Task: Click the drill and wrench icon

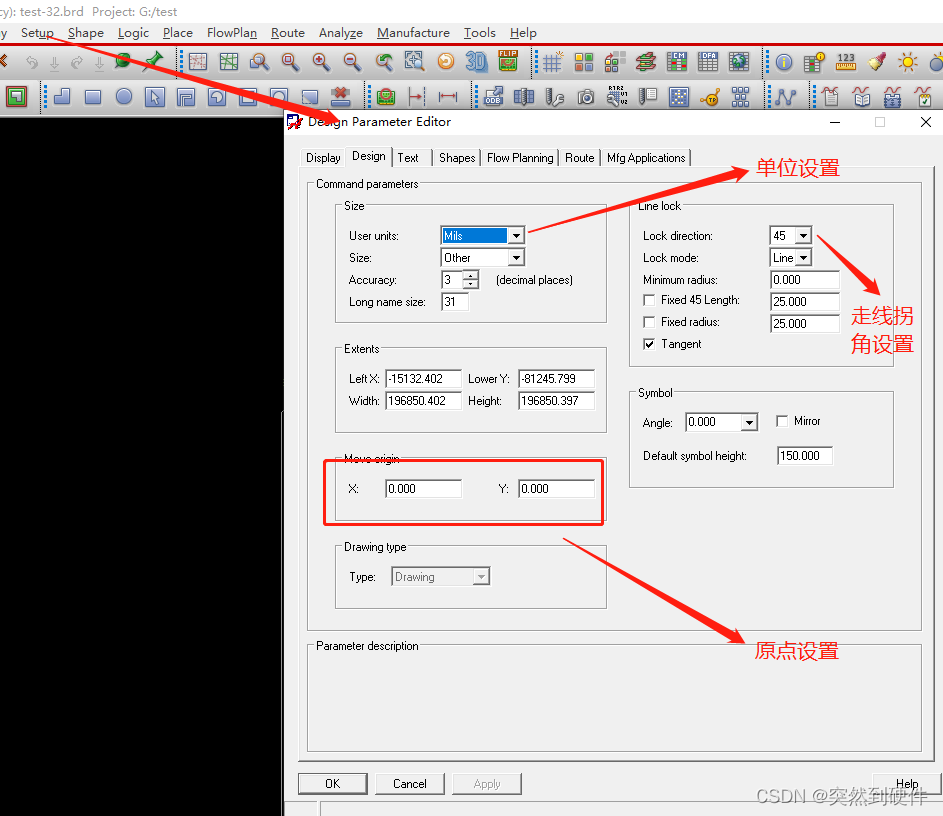Action: (x=554, y=97)
